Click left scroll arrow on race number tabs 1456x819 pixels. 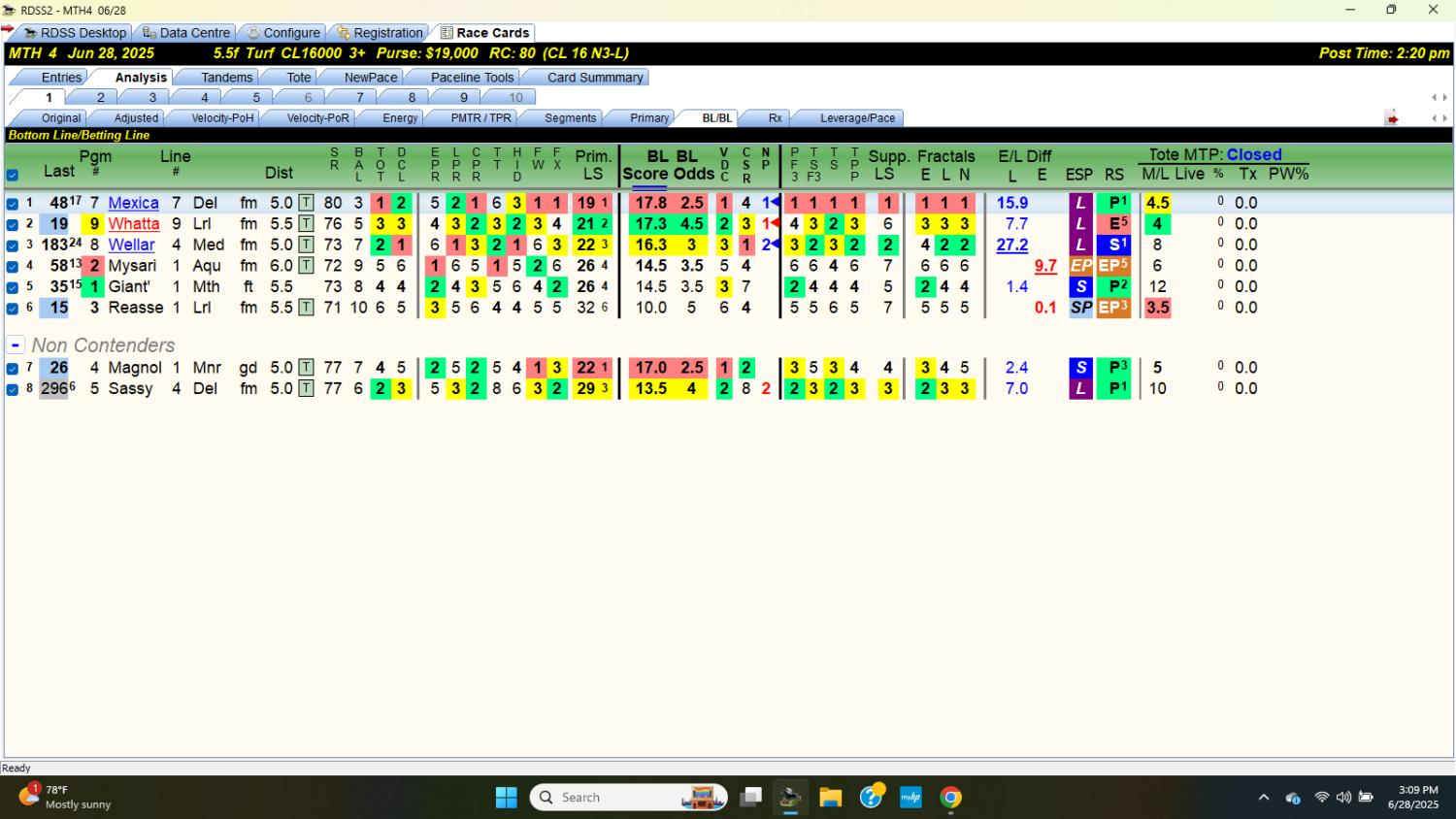tap(1434, 98)
